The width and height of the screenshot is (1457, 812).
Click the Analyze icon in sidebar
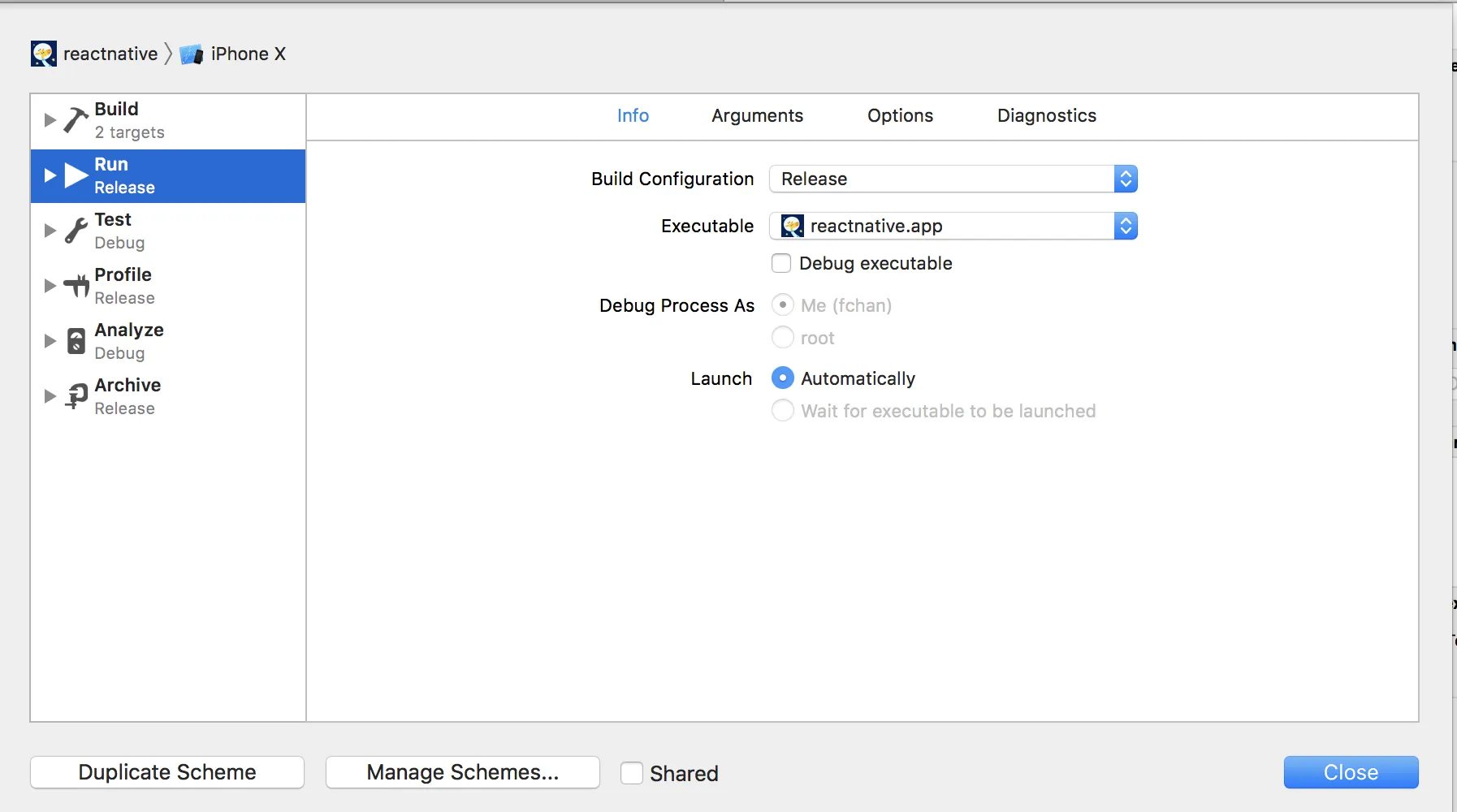76,341
